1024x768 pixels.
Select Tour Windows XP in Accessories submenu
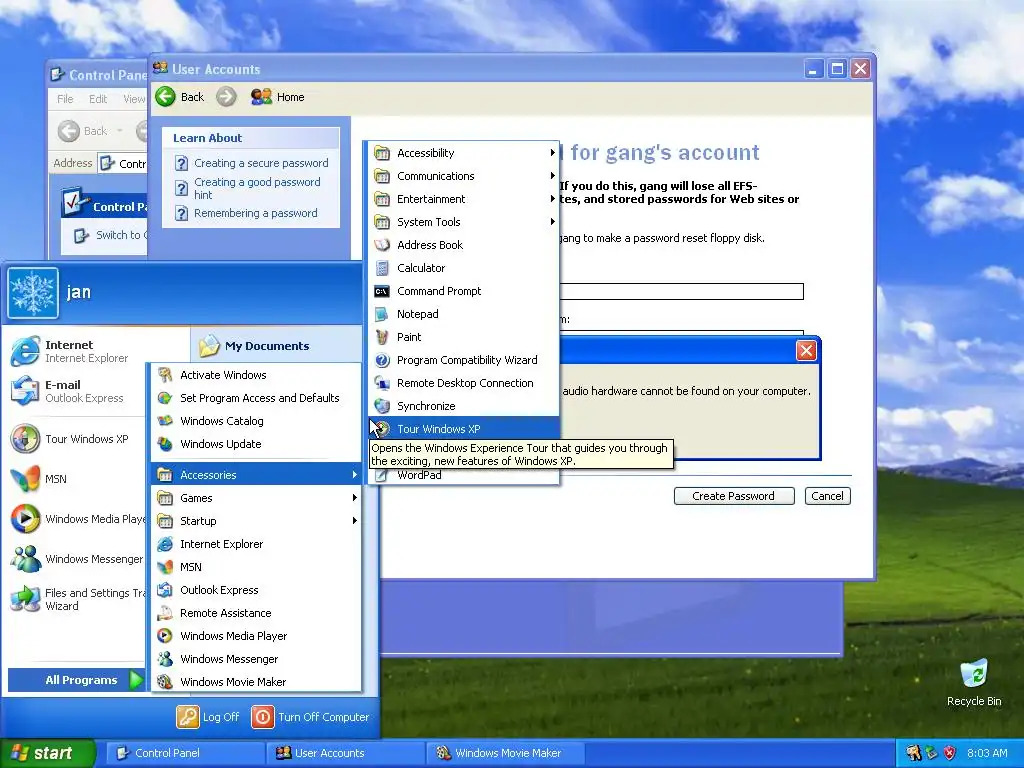463,429
